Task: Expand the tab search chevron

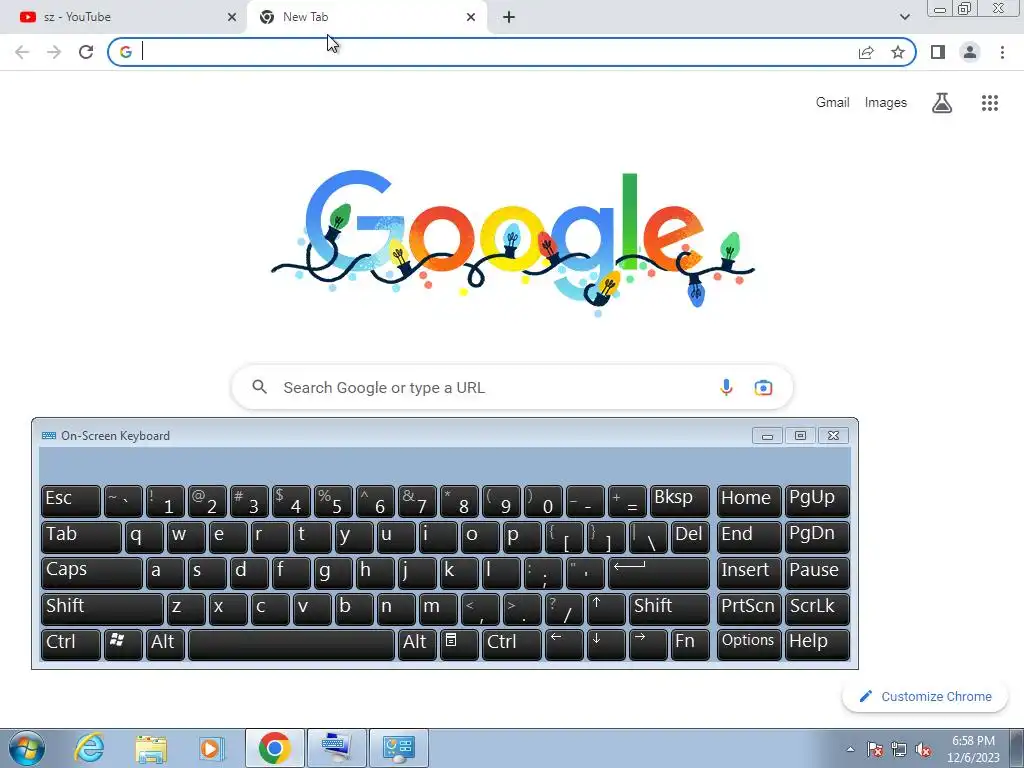Action: pyautogui.click(x=904, y=17)
